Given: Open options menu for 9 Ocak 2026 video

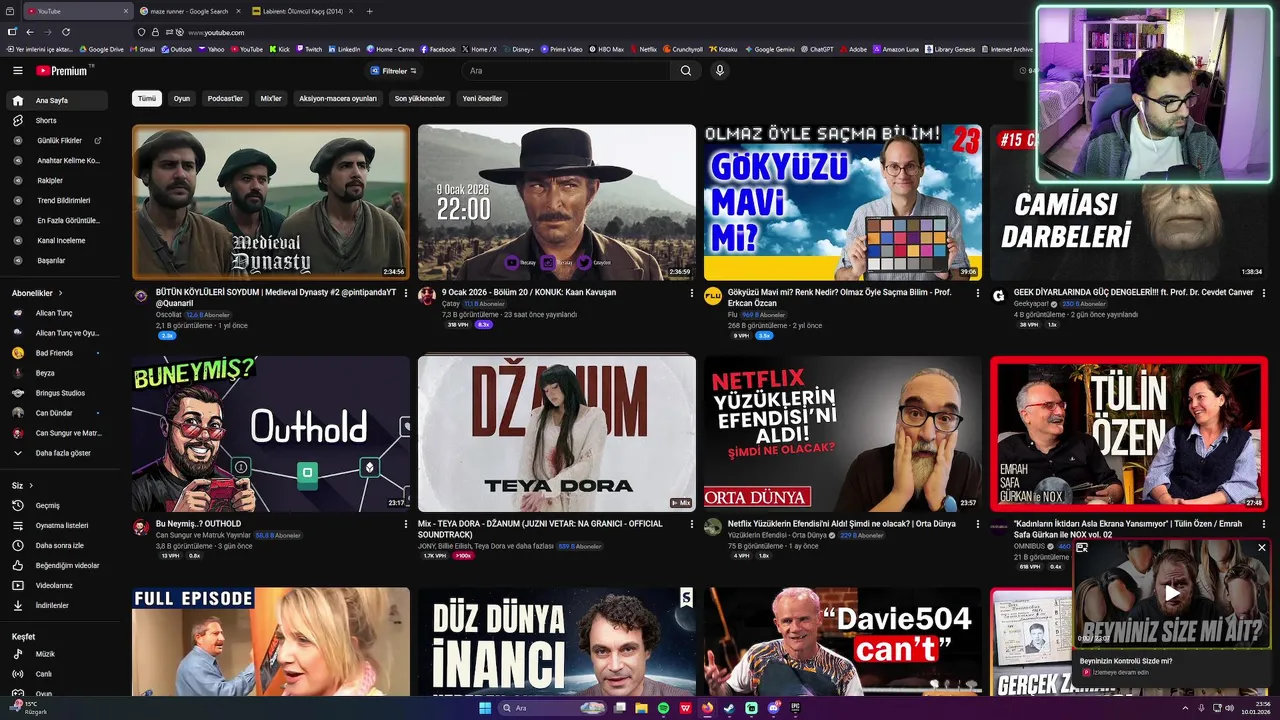Looking at the screenshot, I should click(x=691, y=293).
